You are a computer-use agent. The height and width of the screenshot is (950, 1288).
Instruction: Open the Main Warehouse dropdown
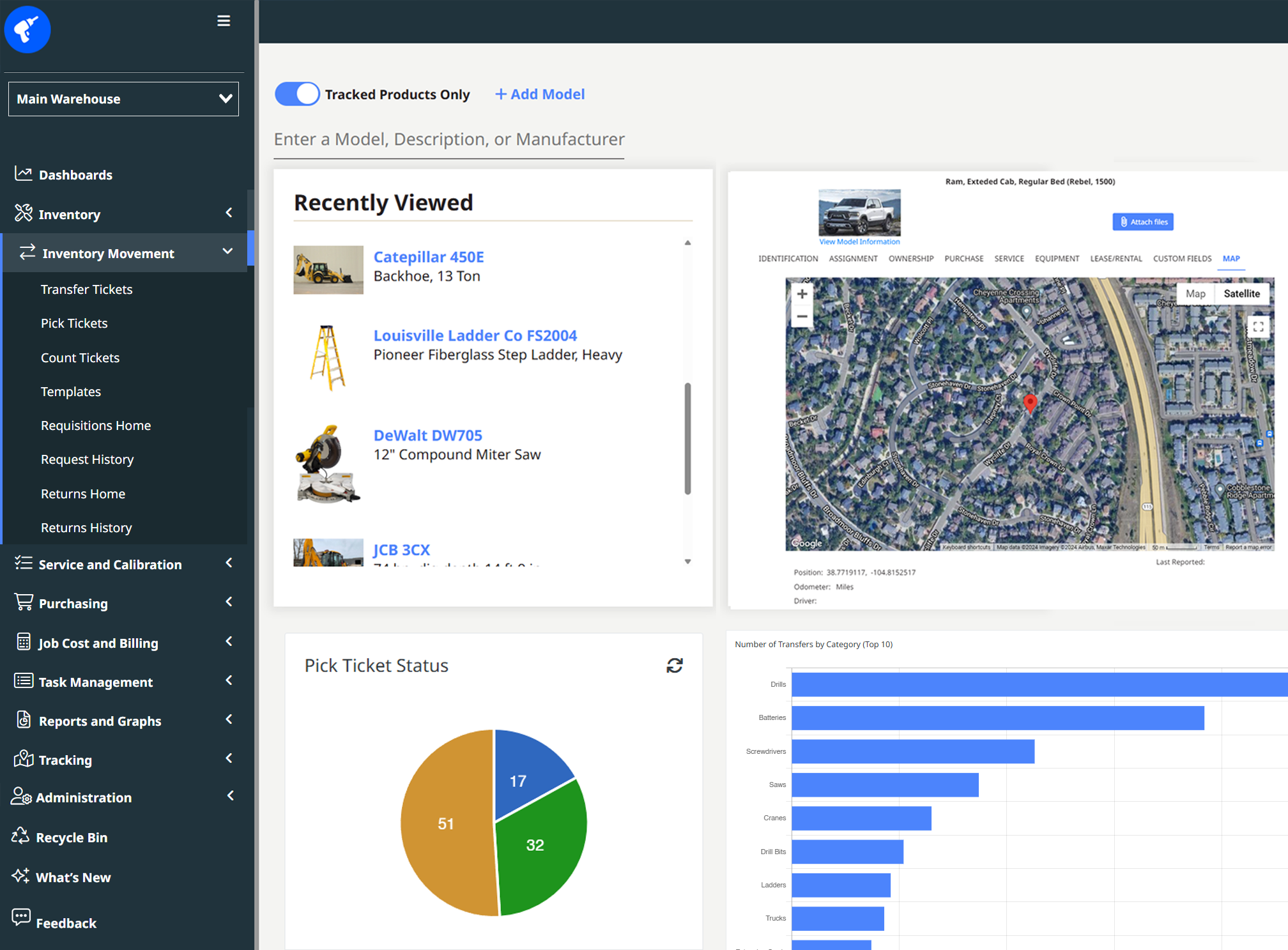click(123, 99)
